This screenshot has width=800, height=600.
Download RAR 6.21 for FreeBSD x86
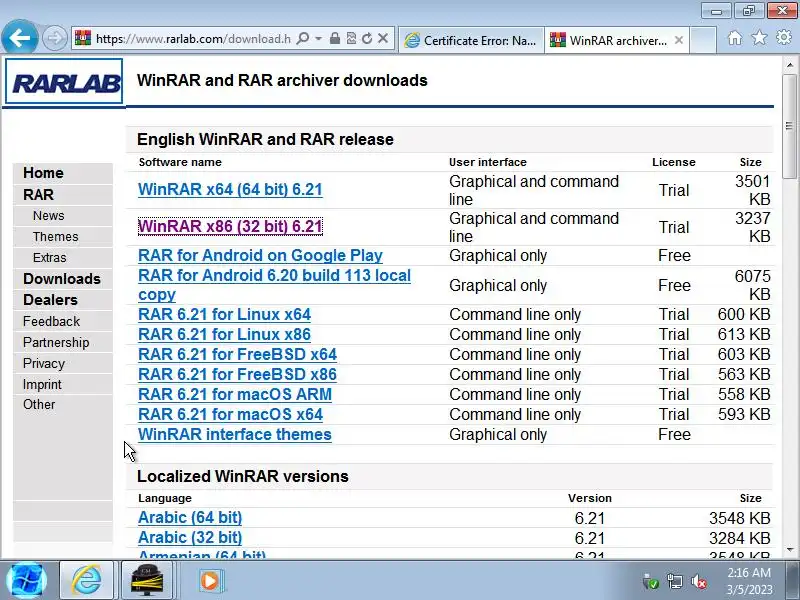(x=237, y=374)
